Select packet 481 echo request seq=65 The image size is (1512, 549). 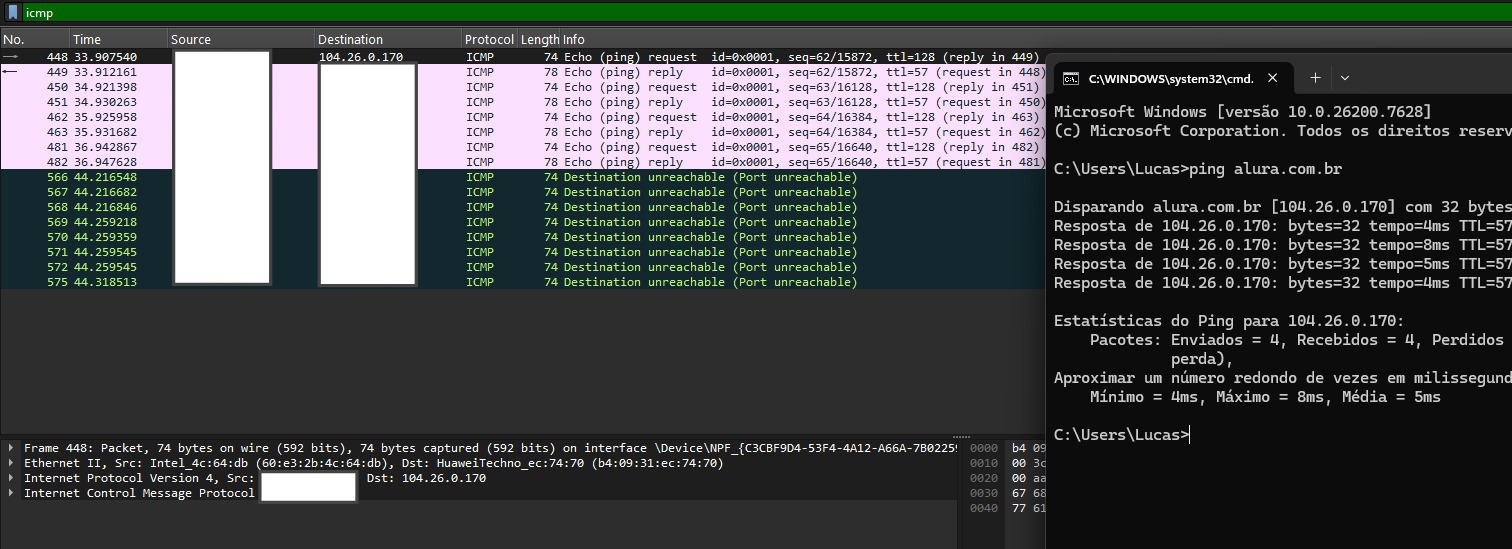[x=522, y=147]
